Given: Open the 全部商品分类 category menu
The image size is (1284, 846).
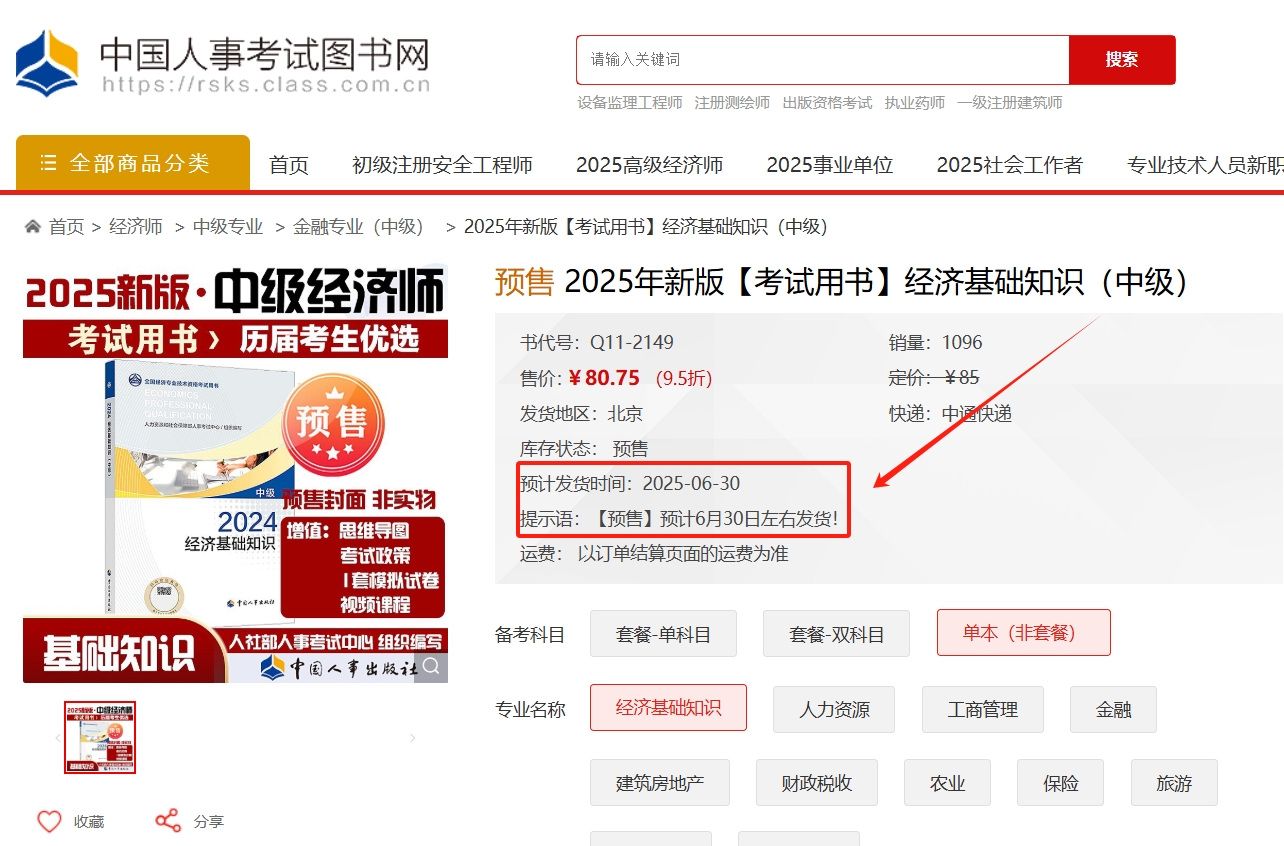Looking at the screenshot, I should point(133,163).
